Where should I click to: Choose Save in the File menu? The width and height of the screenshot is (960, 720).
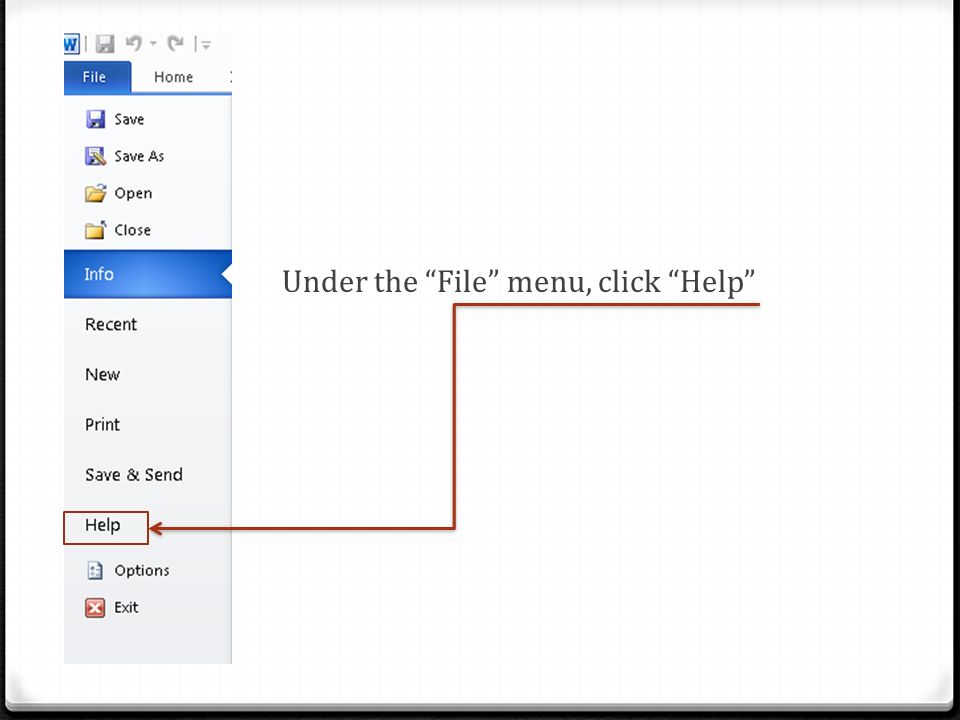(129, 119)
